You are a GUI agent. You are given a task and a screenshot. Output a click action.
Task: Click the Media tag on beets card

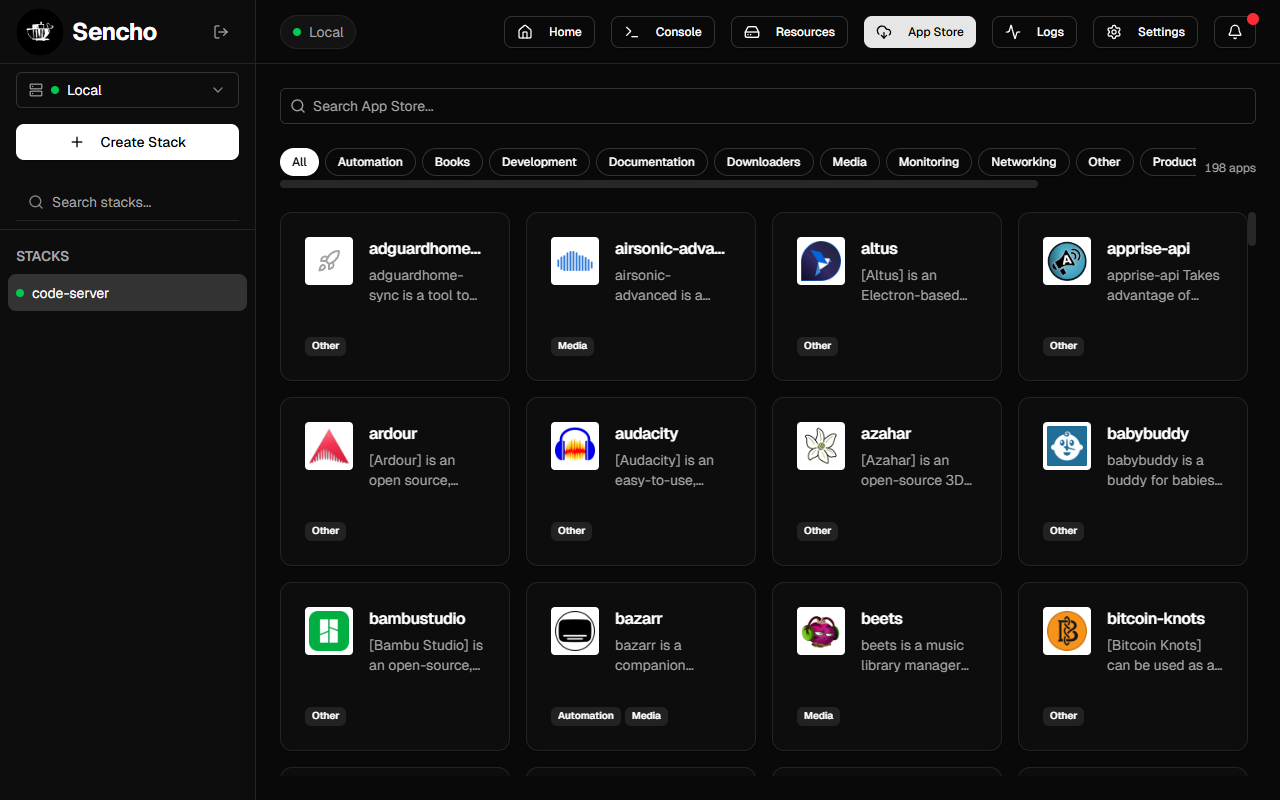tap(819, 716)
